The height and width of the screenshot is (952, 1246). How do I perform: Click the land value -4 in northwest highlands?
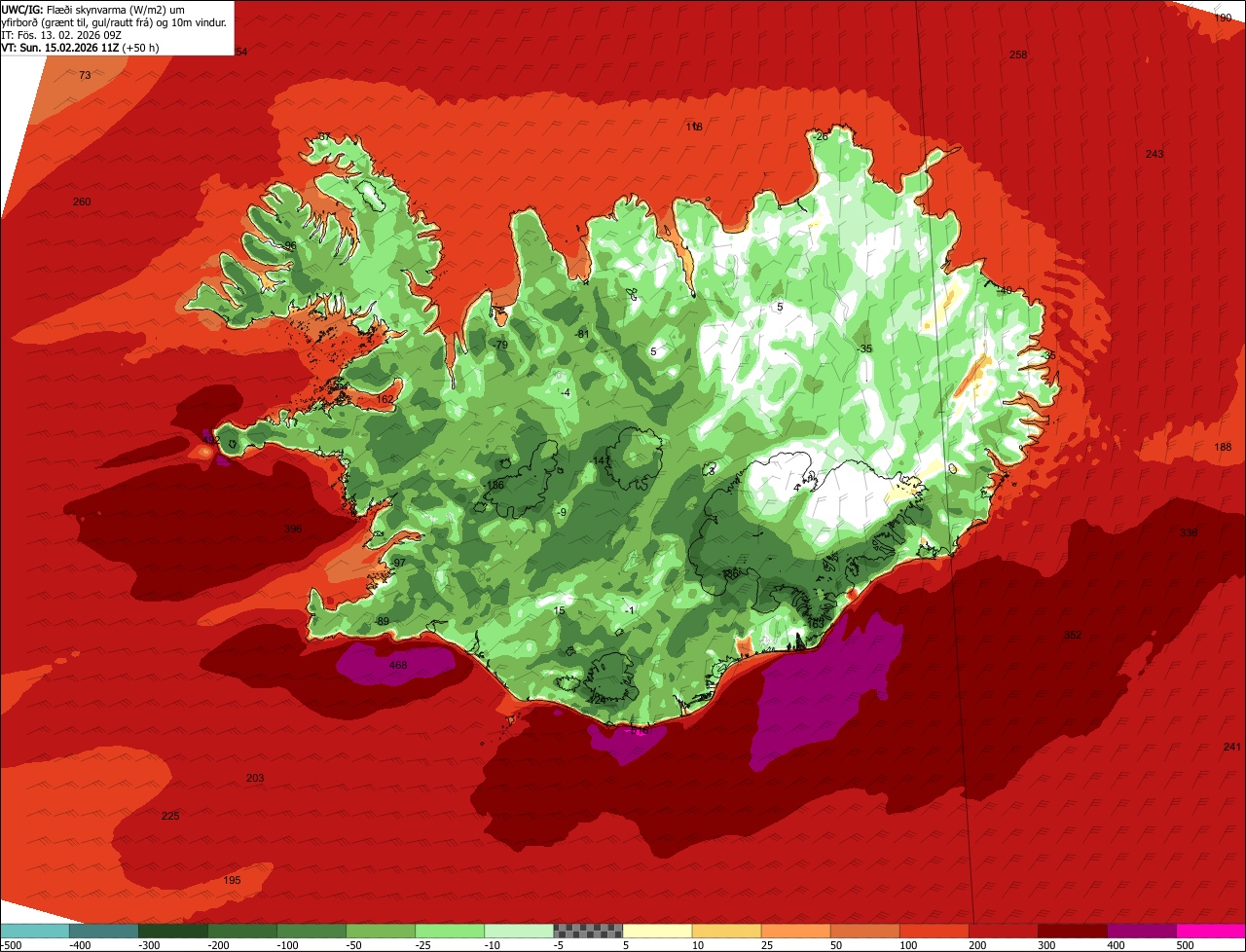[x=566, y=393]
